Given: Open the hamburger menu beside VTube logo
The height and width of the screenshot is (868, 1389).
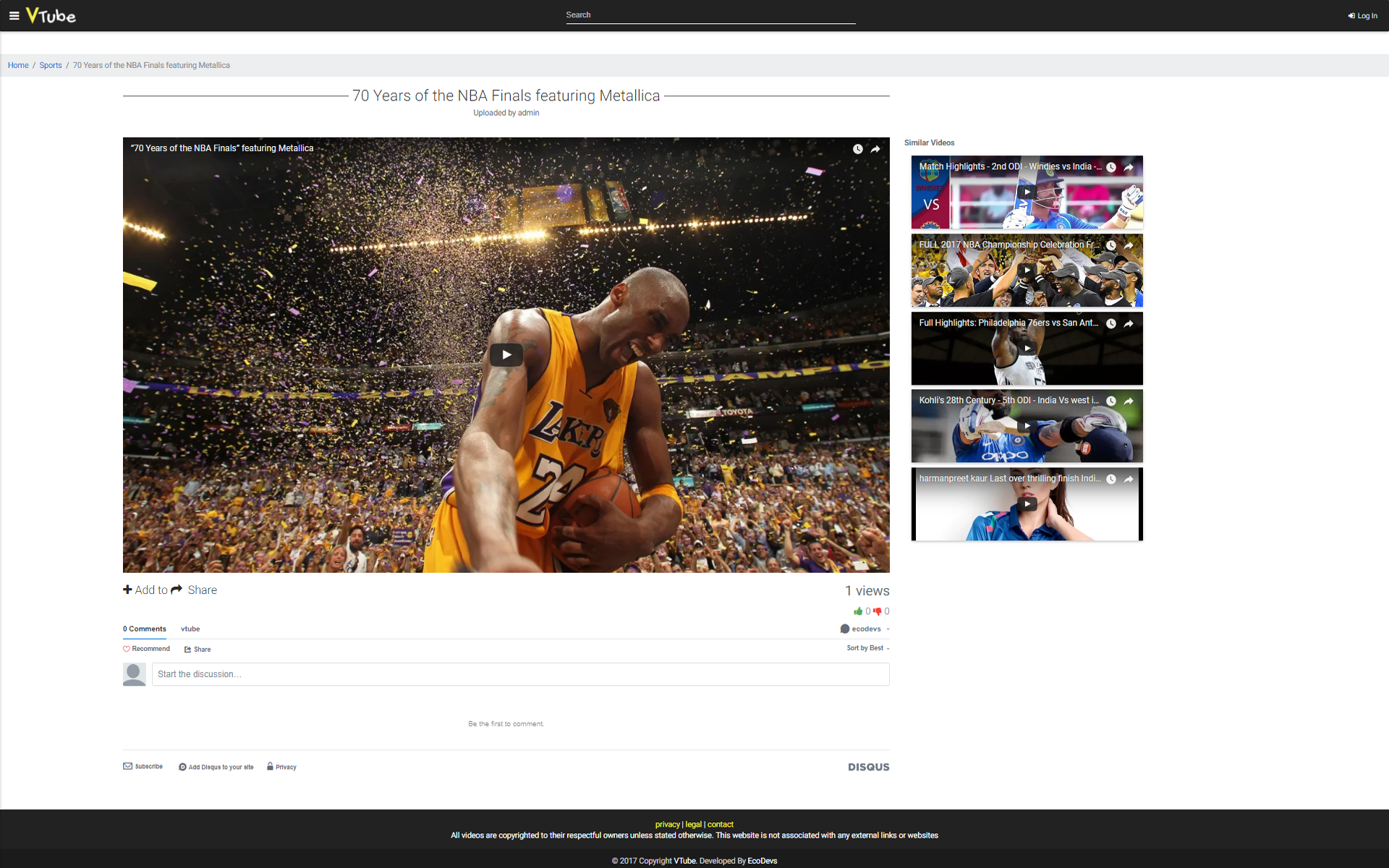Looking at the screenshot, I should (14, 15).
